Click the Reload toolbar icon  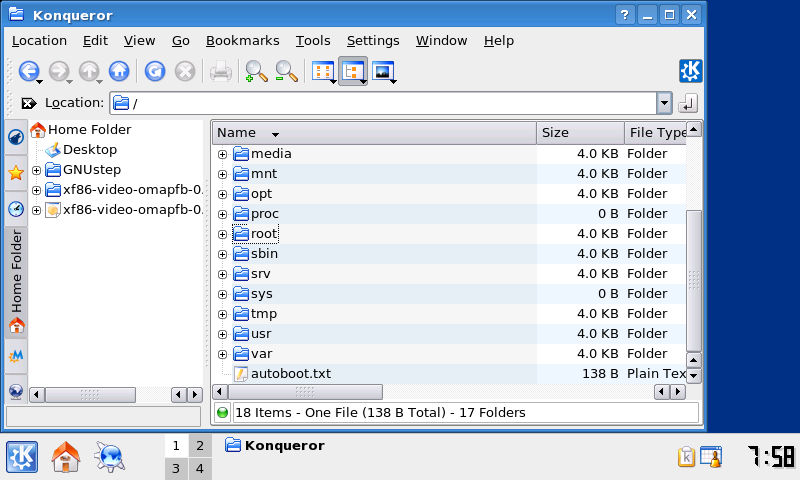[x=154, y=71]
